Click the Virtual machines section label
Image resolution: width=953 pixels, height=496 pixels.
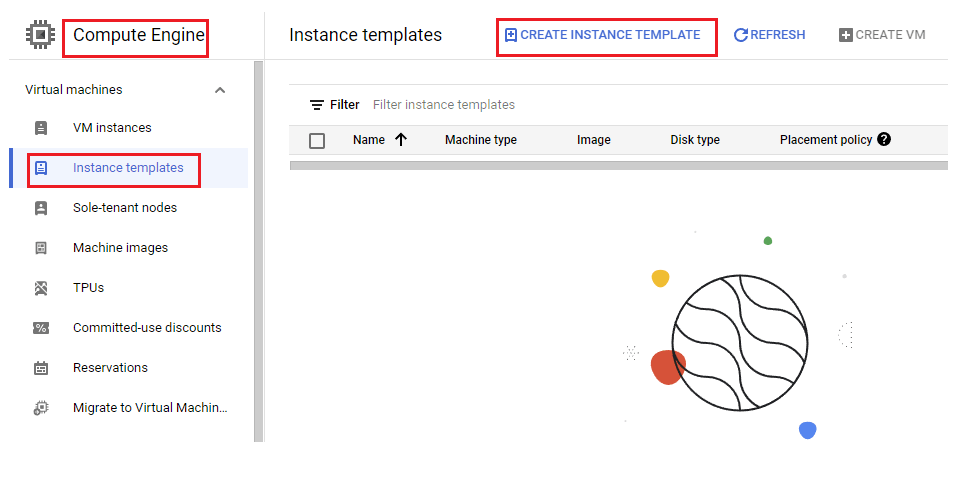pyautogui.click(x=74, y=89)
